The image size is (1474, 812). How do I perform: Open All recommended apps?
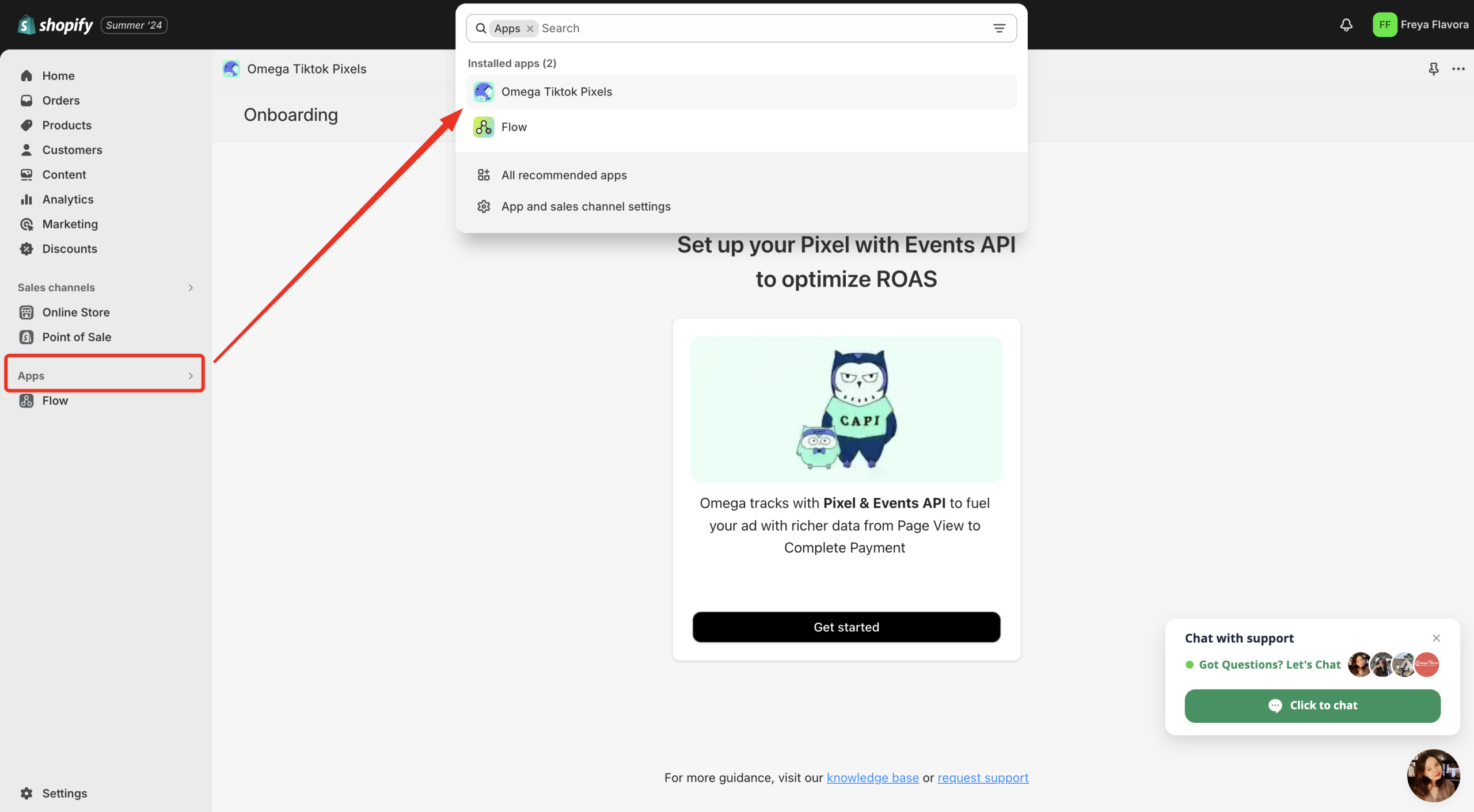tap(564, 175)
